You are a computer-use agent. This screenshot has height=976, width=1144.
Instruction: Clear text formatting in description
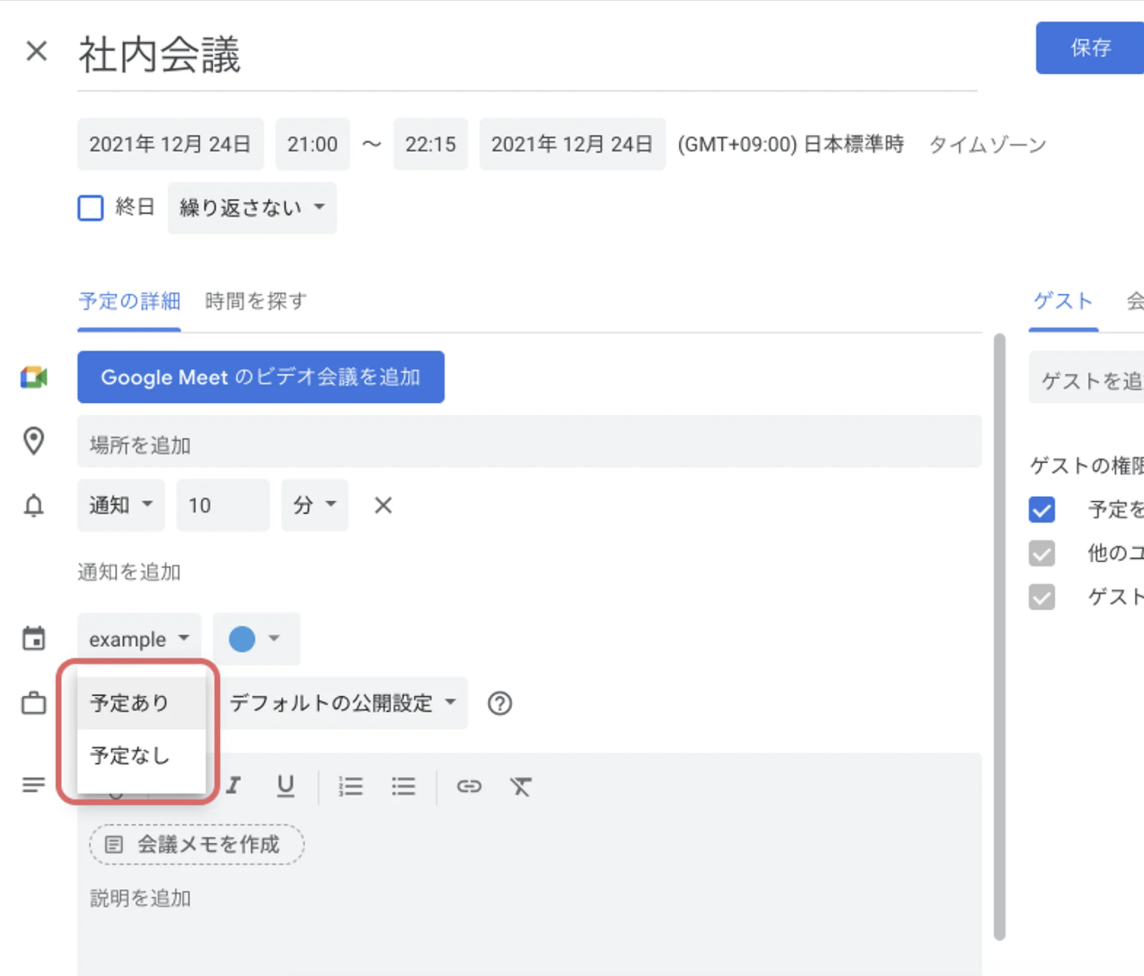[520, 787]
